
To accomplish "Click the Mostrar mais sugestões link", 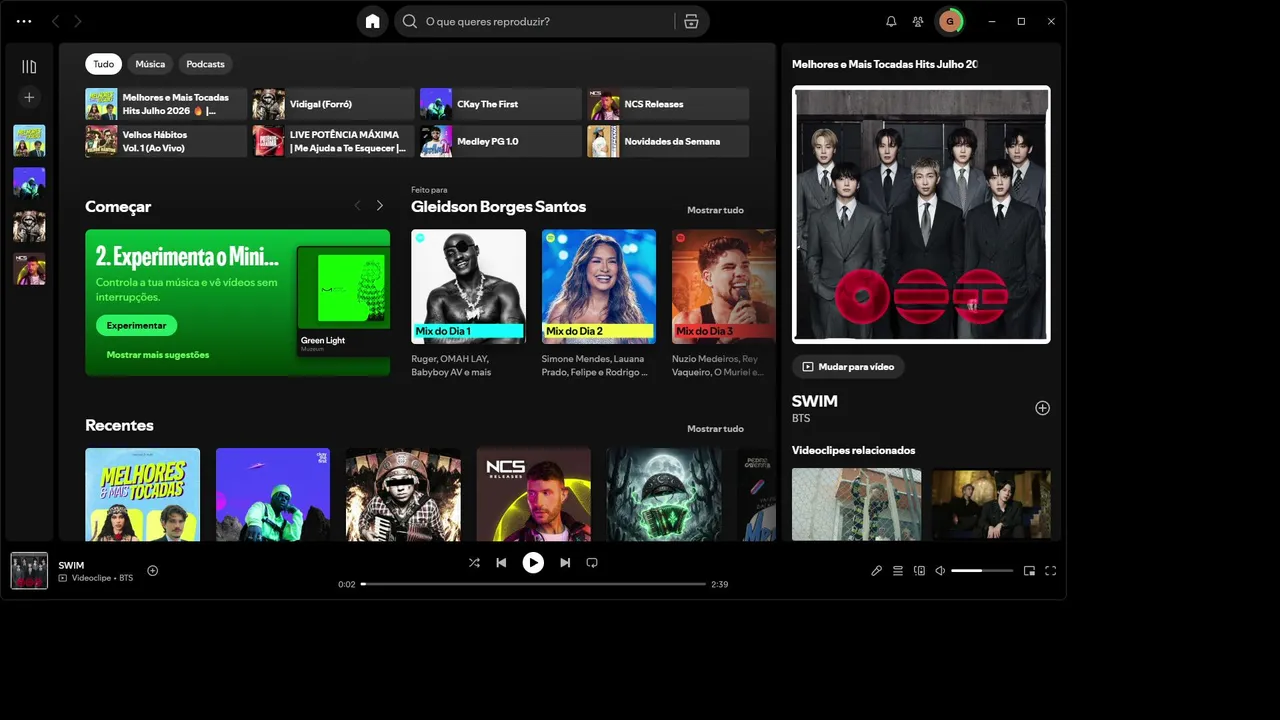I will click(158, 355).
